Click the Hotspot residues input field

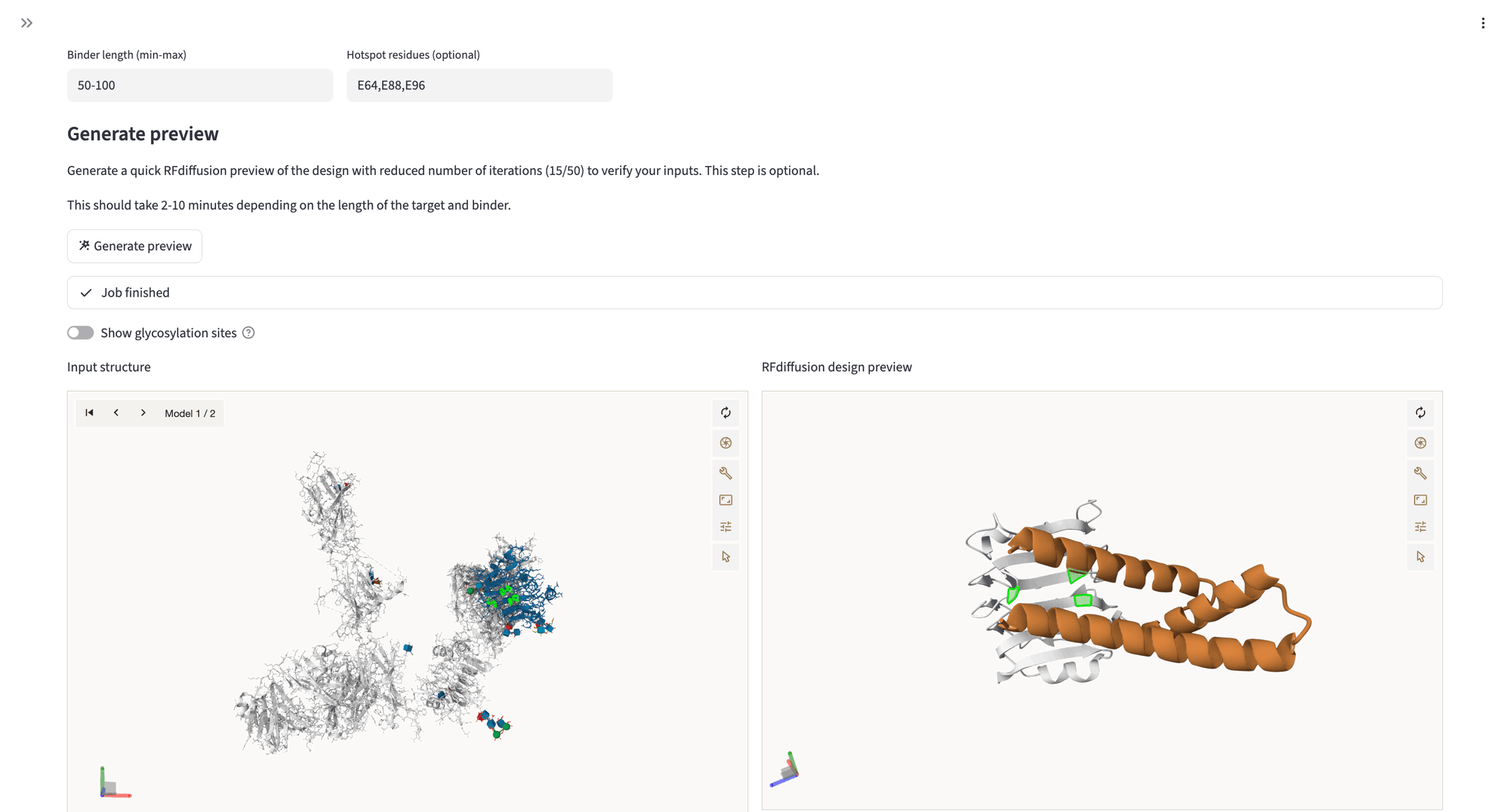click(479, 85)
